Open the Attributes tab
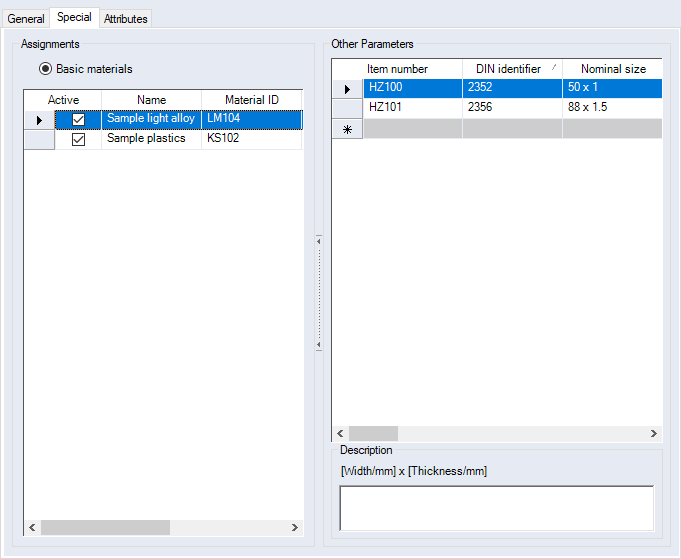 [x=126, y=18]
